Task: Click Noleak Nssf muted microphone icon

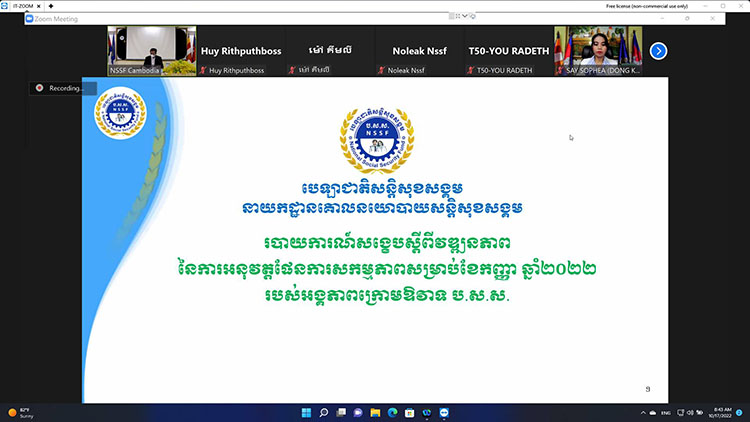Action: [381, 70]
